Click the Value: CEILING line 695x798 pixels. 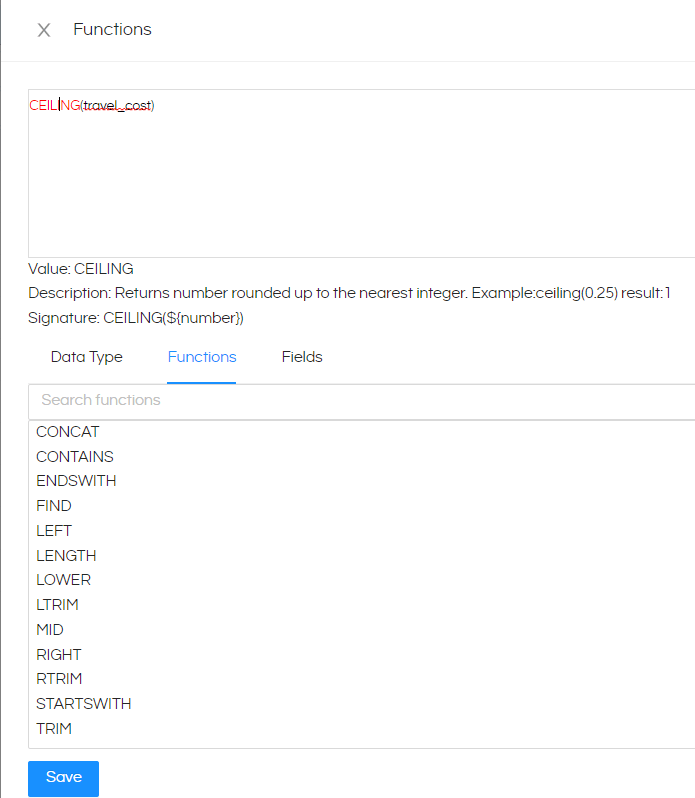pos(81,269)
